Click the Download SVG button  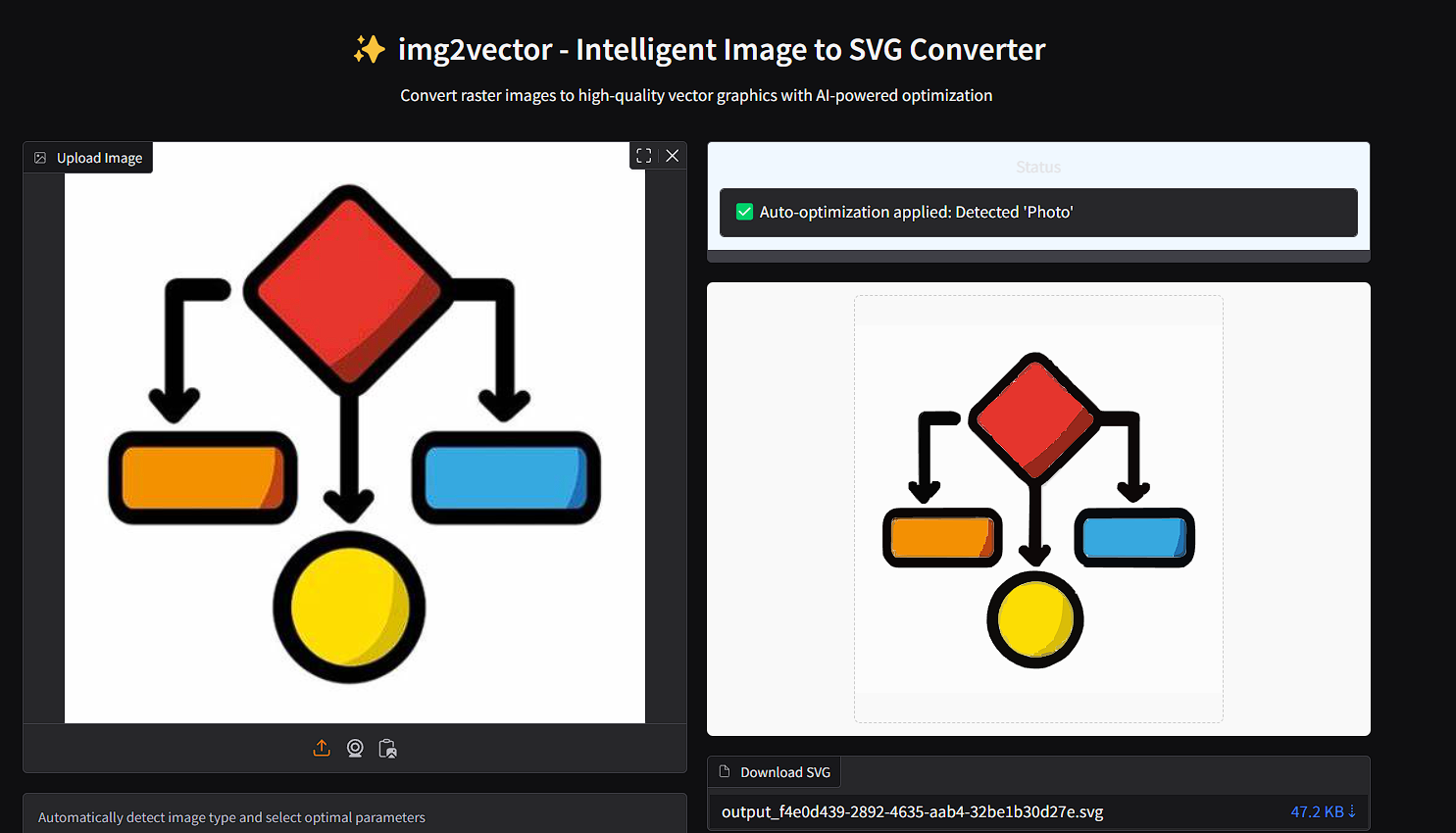(774, 771)
